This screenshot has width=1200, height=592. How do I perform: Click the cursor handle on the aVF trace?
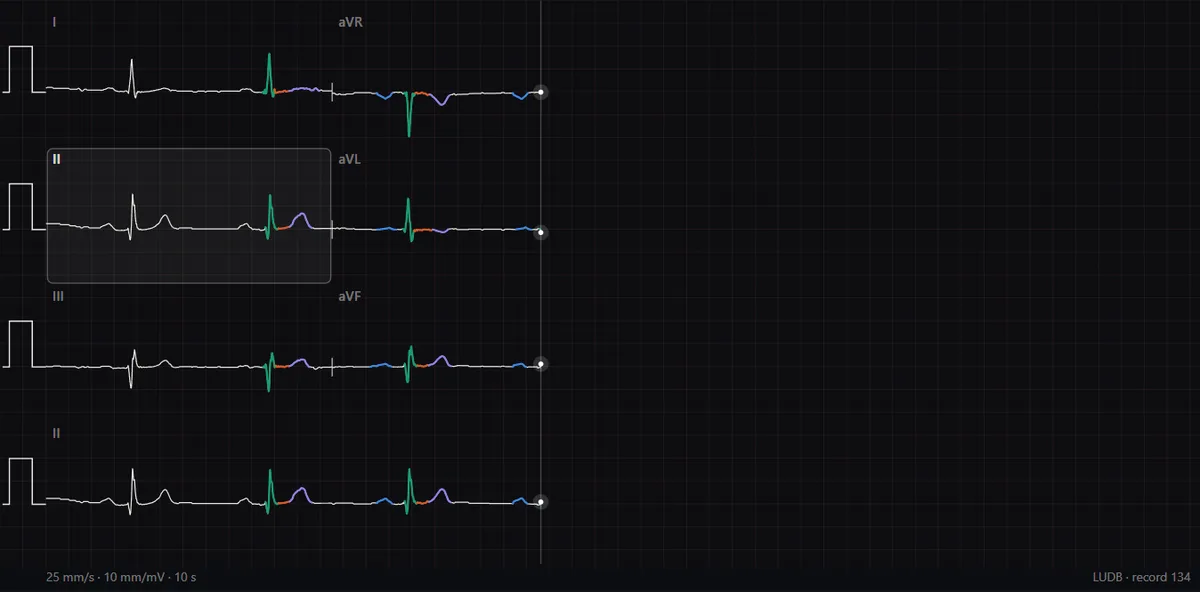pos(541,364)
